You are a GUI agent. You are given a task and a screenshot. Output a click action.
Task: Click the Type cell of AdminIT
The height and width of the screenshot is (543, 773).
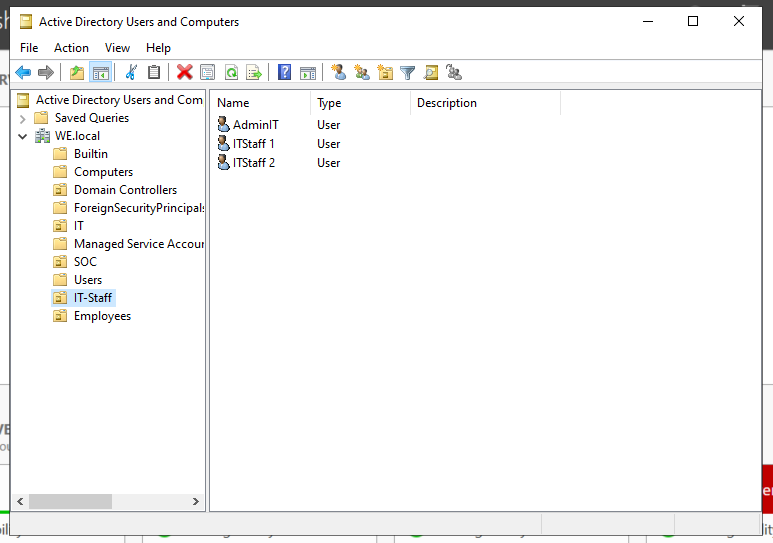point(328,125)
